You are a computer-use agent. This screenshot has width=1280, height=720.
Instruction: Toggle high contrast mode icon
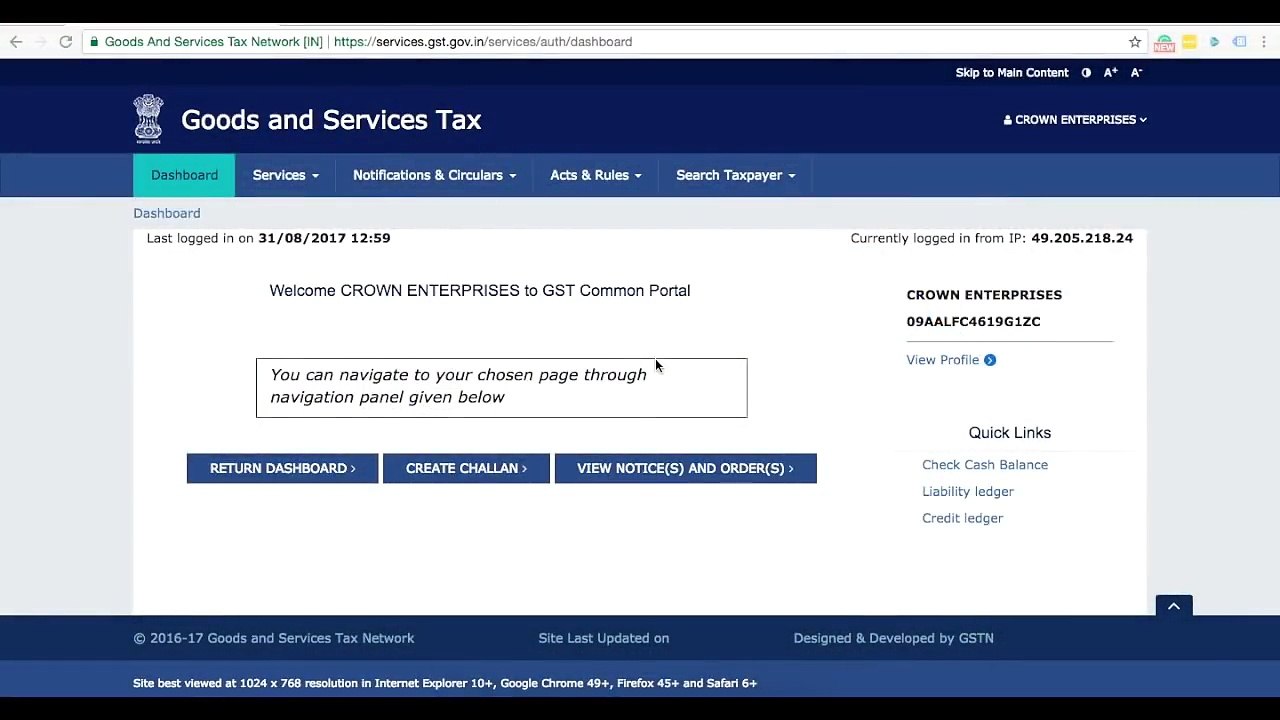click(1086, 73)
